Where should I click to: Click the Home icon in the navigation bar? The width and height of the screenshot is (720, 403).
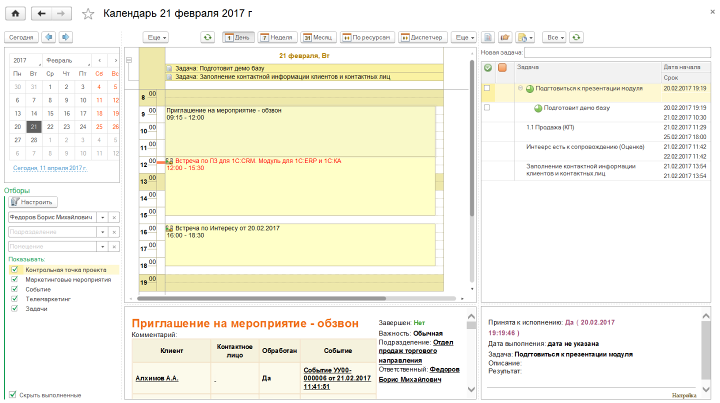pyautogui.click(x=15, y=14)
